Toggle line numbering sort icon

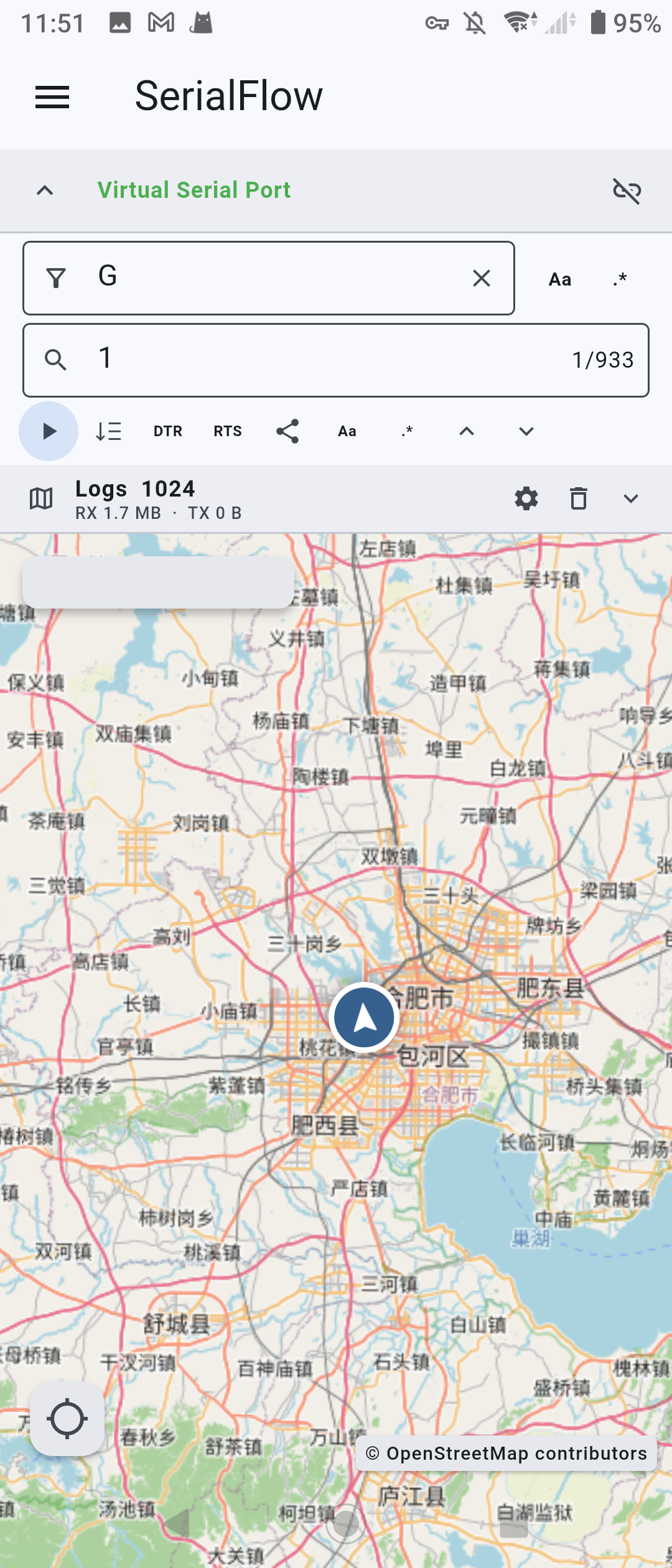point(108,431)
